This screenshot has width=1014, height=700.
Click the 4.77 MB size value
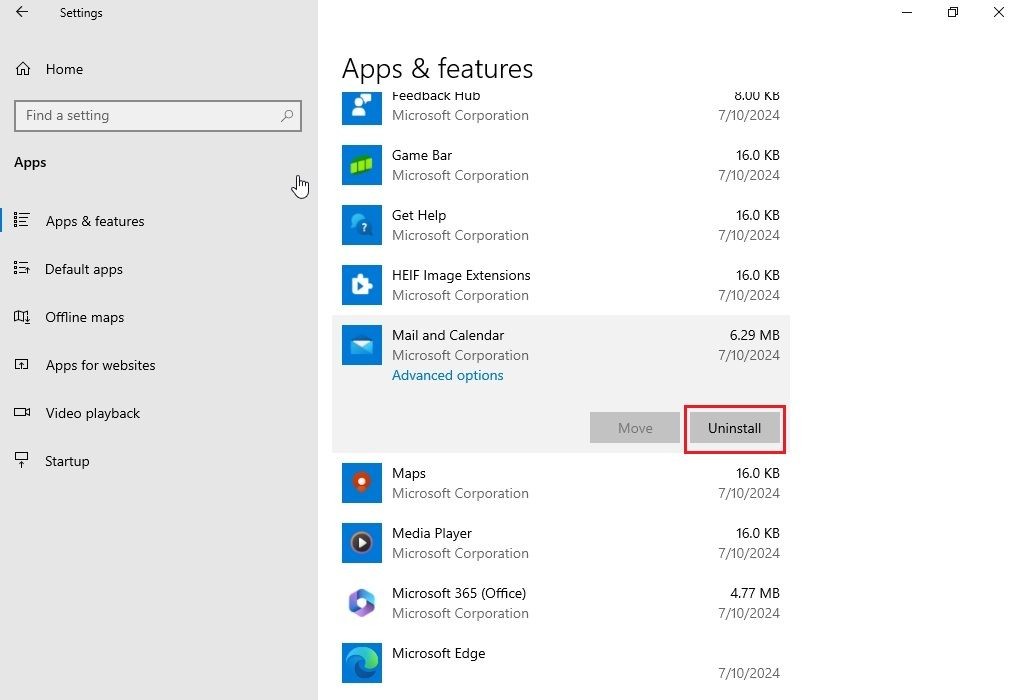tap(755, 593)
